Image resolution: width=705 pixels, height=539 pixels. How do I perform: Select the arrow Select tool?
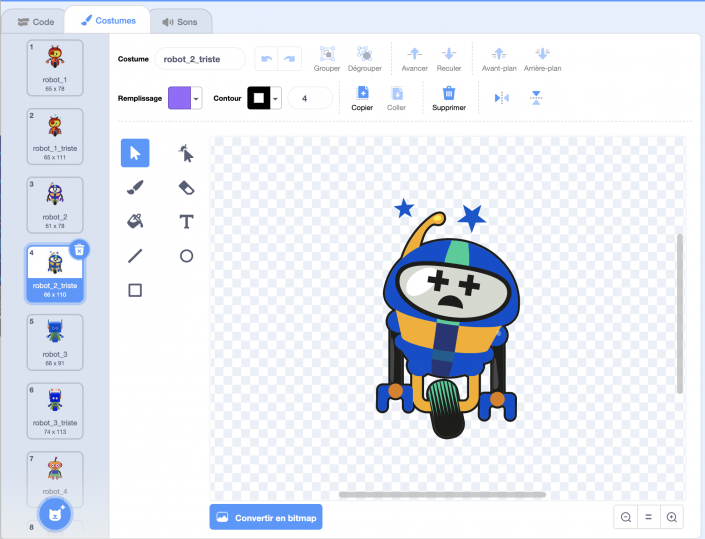tap(135, 153)
